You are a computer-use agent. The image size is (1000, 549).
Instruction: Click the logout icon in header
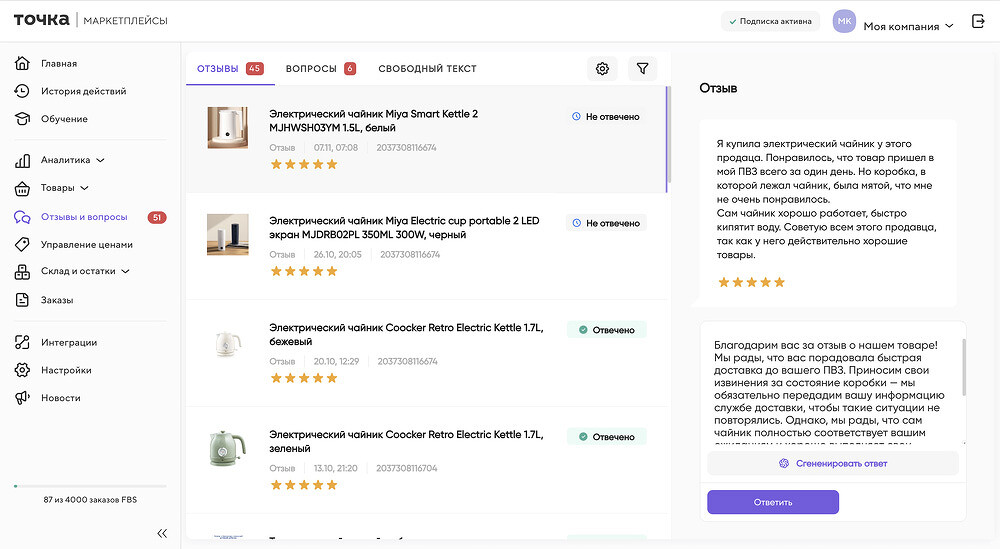(978, 22)
